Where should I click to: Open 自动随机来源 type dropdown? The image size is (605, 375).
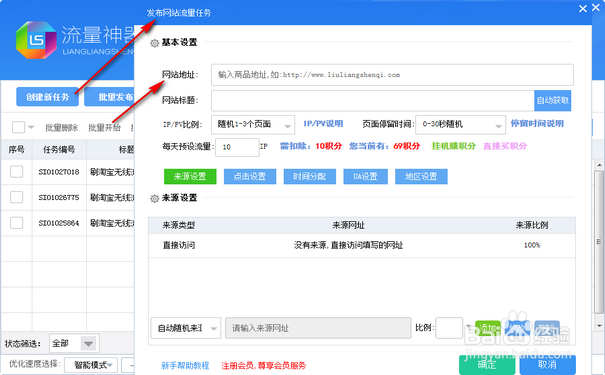point(186,328)
